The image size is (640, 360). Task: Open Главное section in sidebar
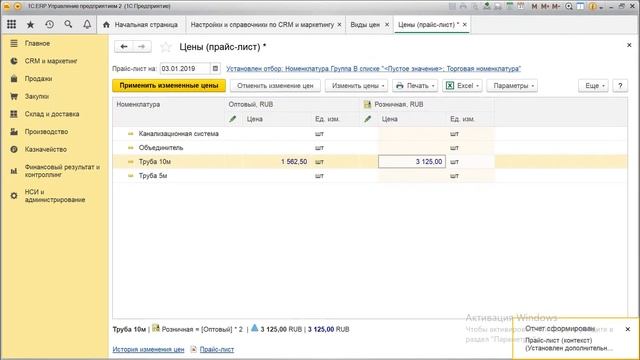tap(37, 43)
